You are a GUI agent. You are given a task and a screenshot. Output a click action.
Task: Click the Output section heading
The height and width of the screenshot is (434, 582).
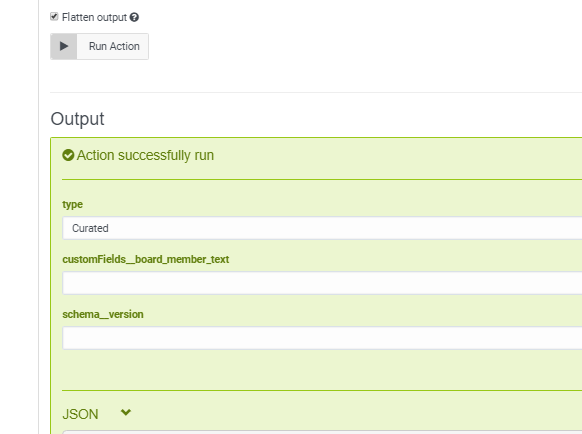click(x=77, y=119)
